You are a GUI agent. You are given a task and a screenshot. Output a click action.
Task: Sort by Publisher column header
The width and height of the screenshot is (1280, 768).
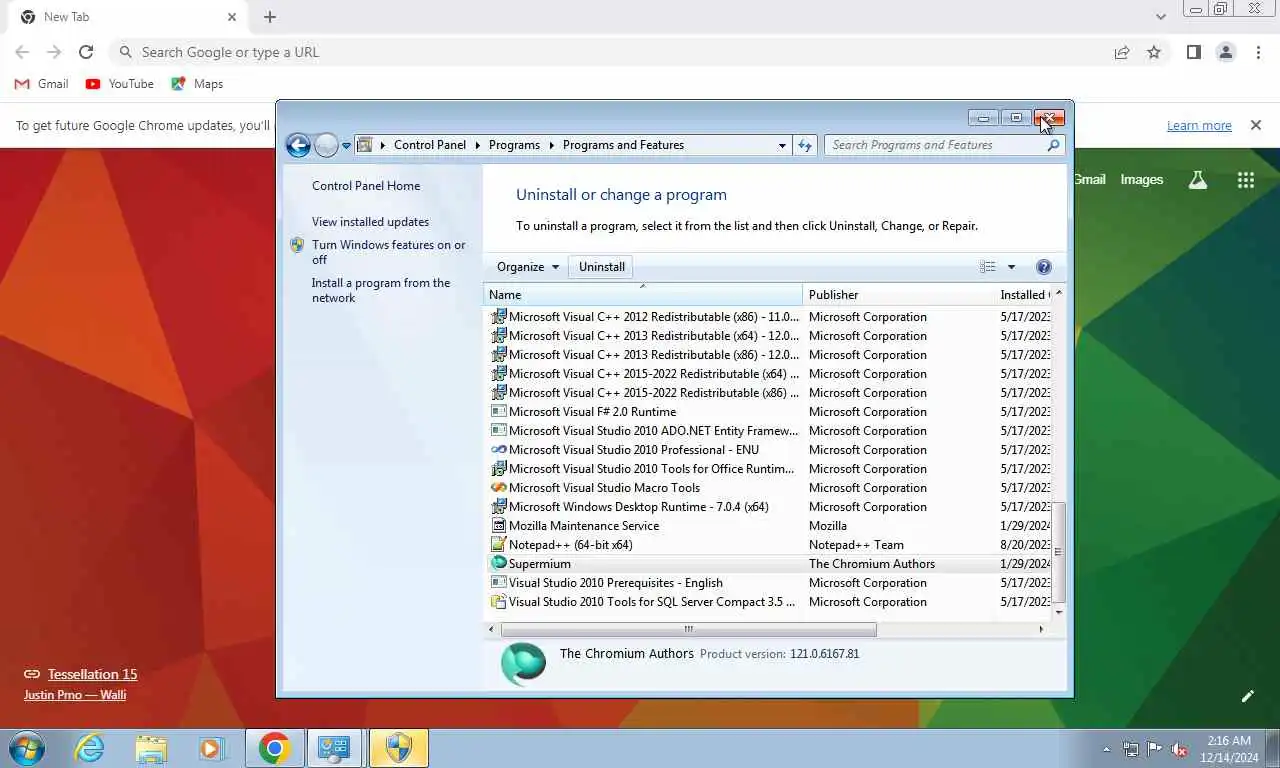point(898,295)
